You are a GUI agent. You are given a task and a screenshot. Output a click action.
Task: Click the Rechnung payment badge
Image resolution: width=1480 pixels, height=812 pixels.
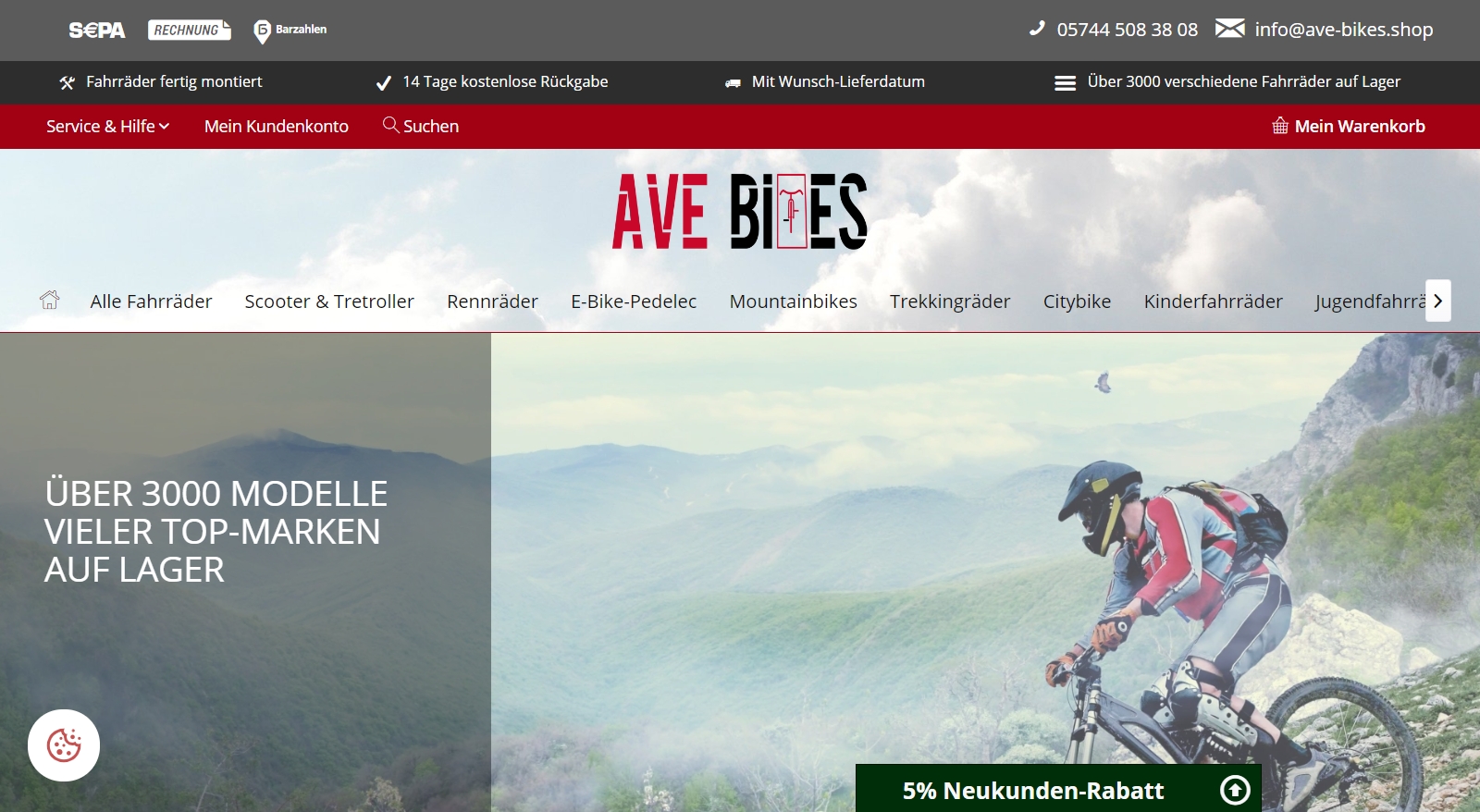point(190,31)
